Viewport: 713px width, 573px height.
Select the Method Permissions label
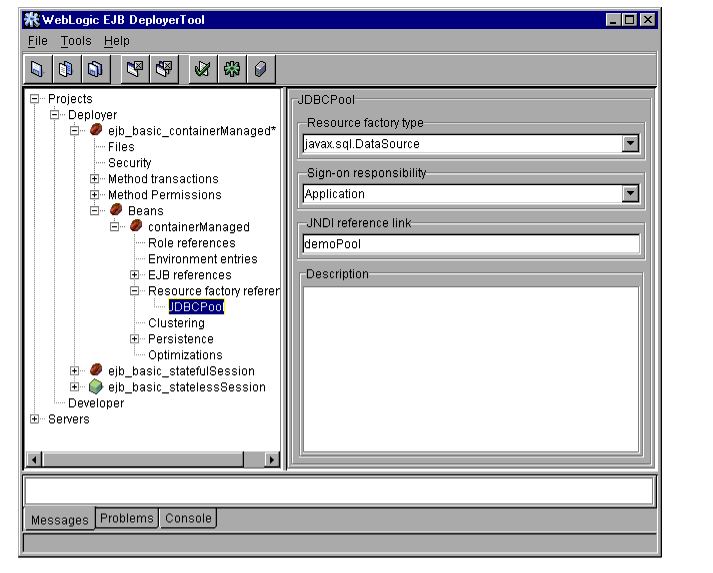(164, 195)
